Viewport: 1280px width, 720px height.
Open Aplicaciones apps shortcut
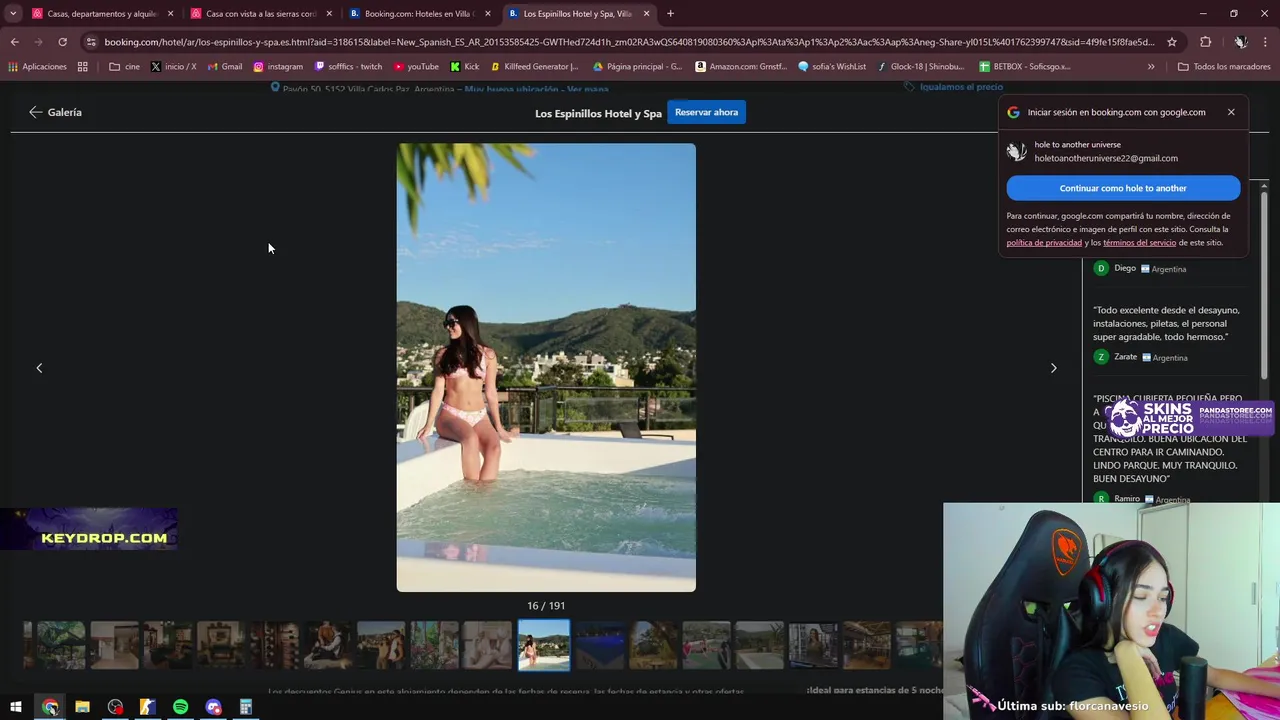point(37,67)
